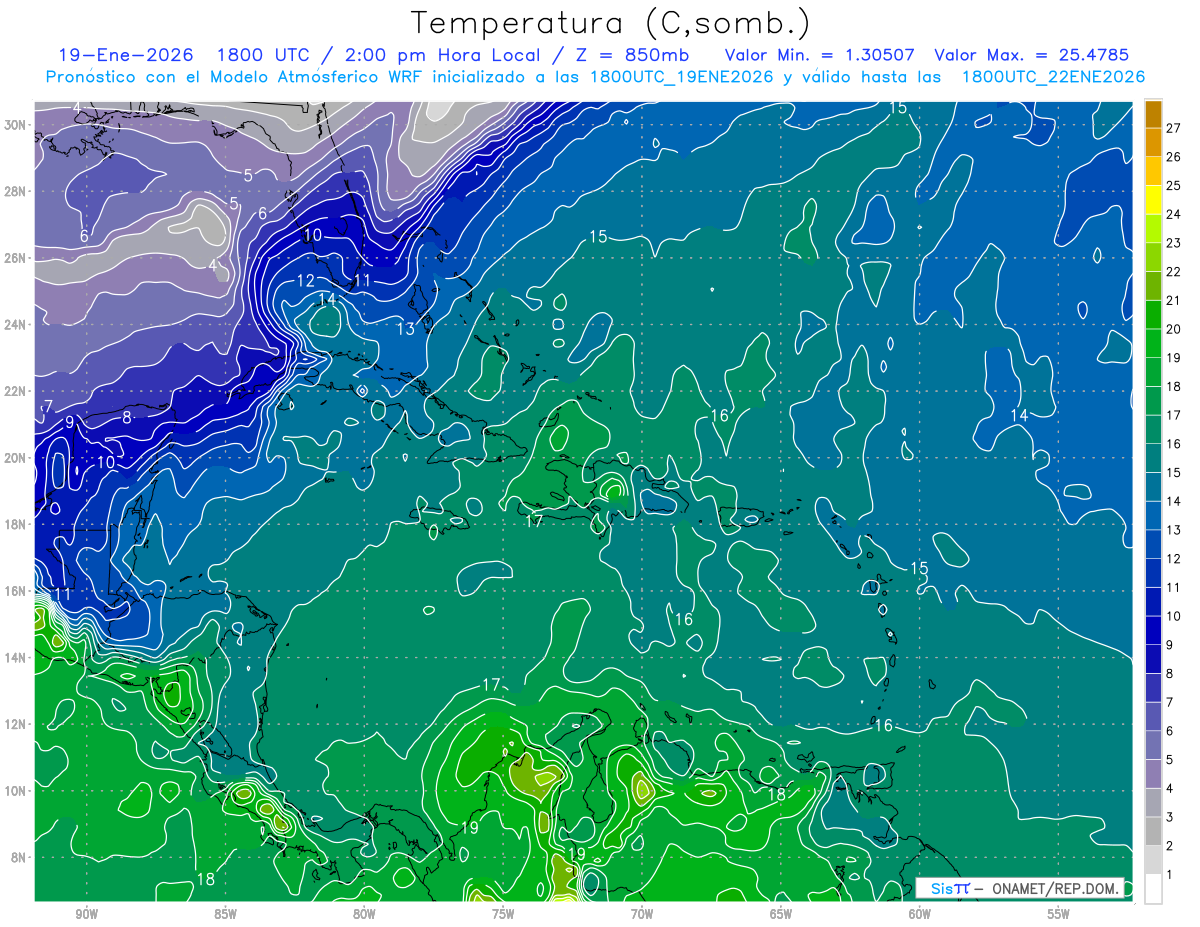Click the "80W" longitude label
This screenshot has width=1200, height=927.
[364, 914]
